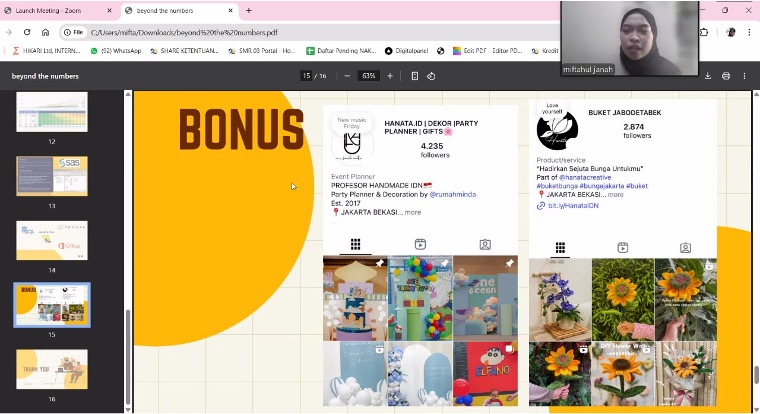Go to browser home page
This screenshot has width=760, height=414.
[46, 32]
